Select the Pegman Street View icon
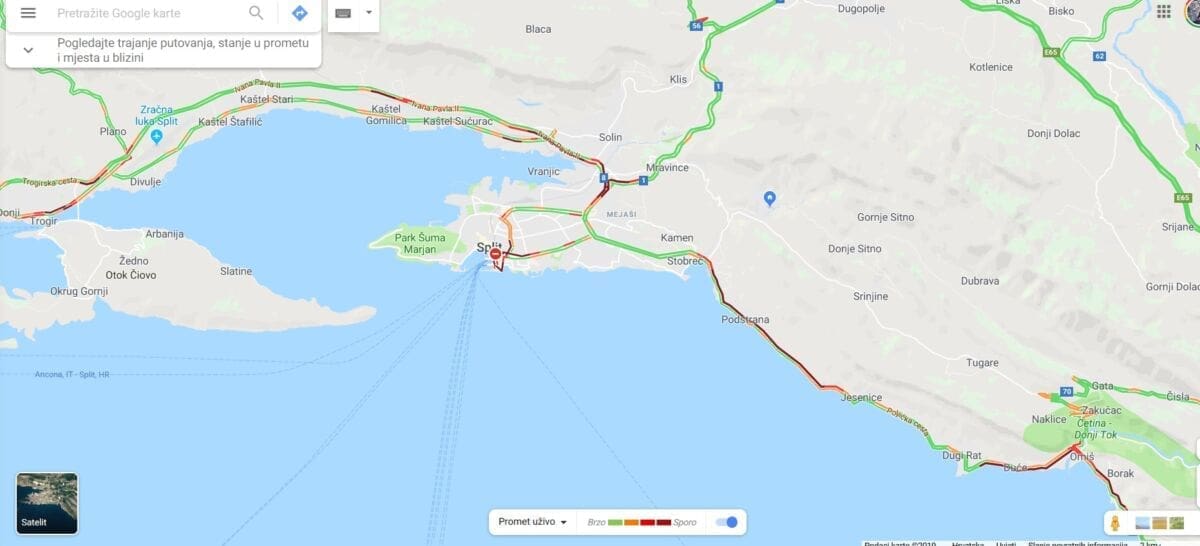 coord(1114,523)
